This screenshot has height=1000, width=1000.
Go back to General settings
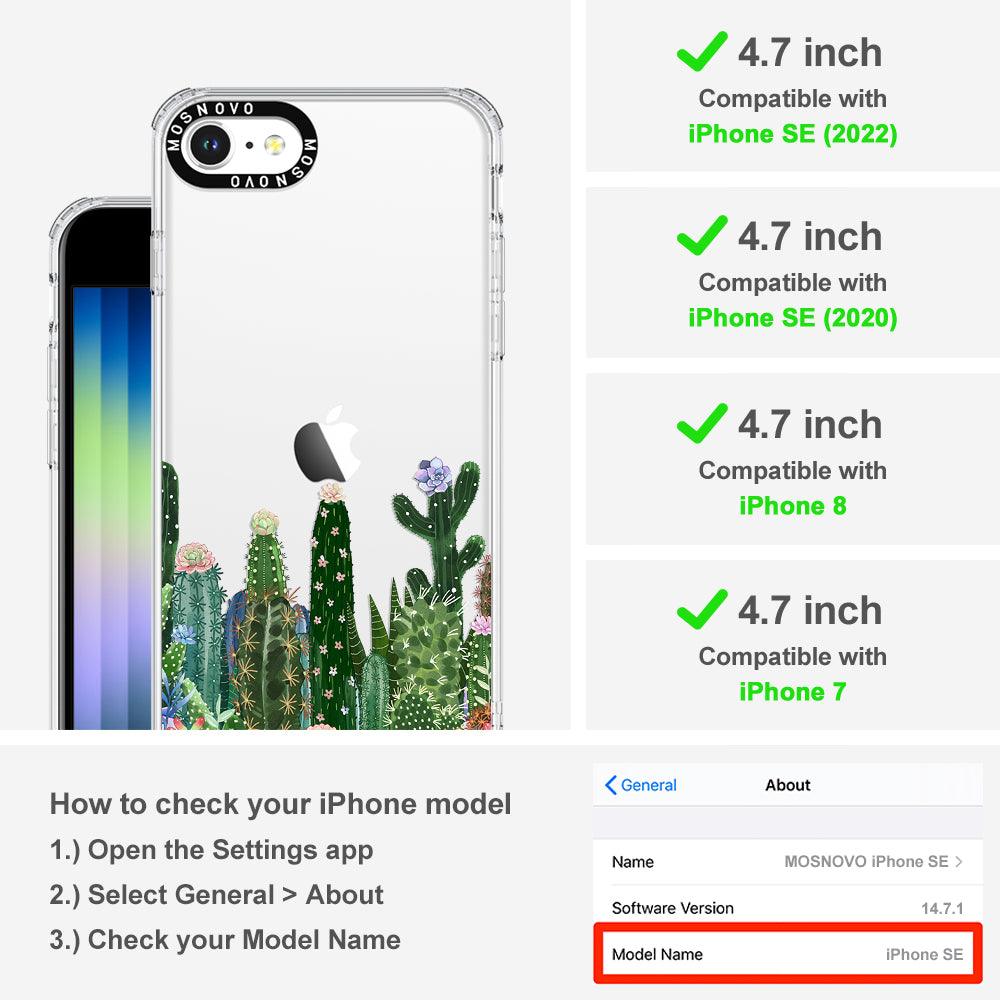pos(641,785)
